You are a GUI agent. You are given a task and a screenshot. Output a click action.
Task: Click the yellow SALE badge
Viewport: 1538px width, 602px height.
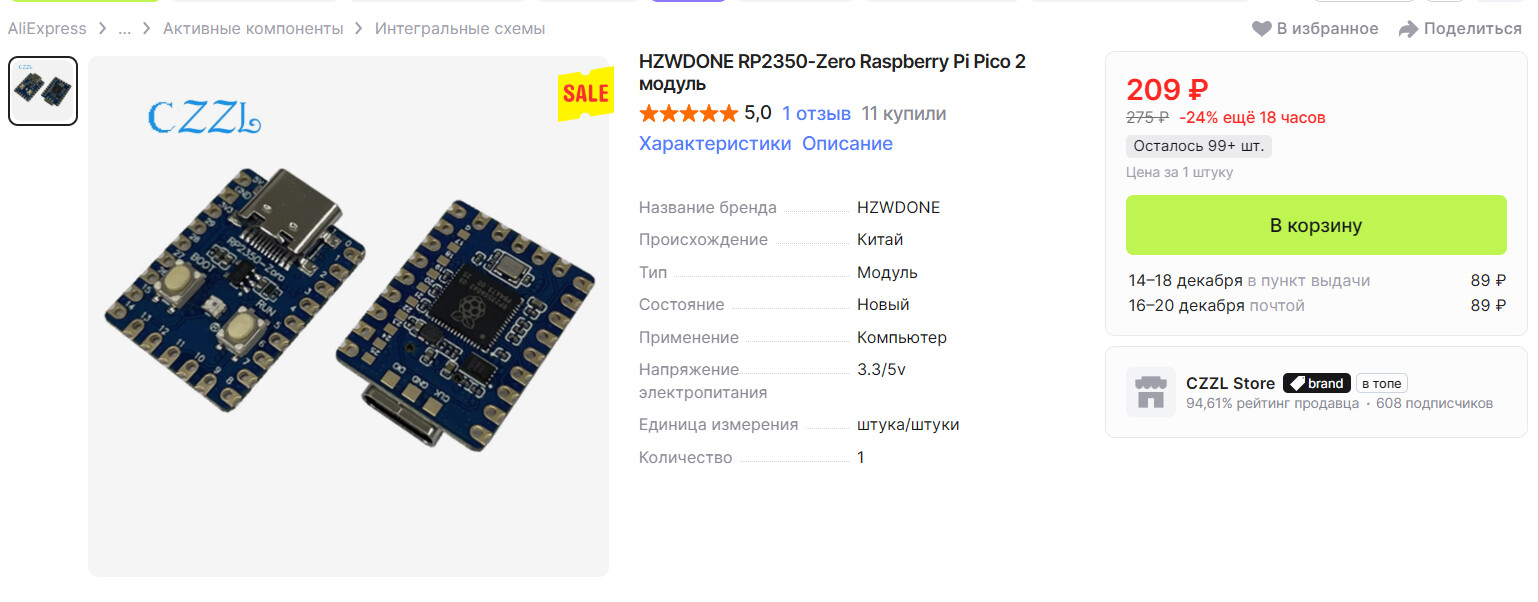586,94
